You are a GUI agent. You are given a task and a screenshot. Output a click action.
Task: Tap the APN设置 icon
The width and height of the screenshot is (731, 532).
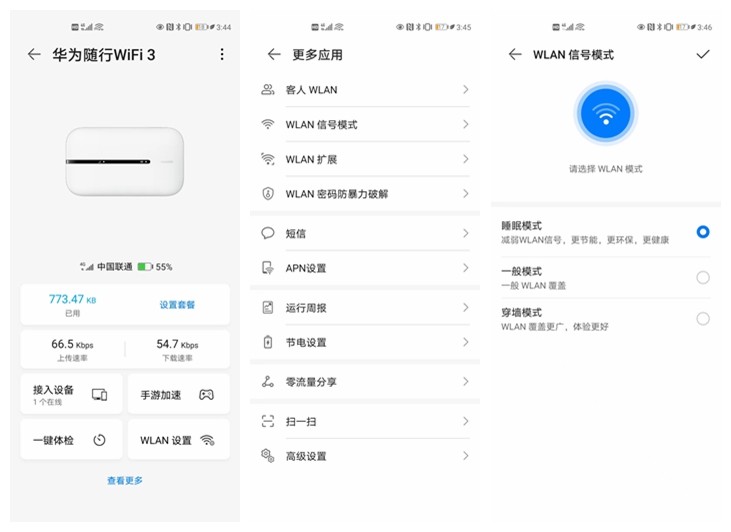(268, 268)
